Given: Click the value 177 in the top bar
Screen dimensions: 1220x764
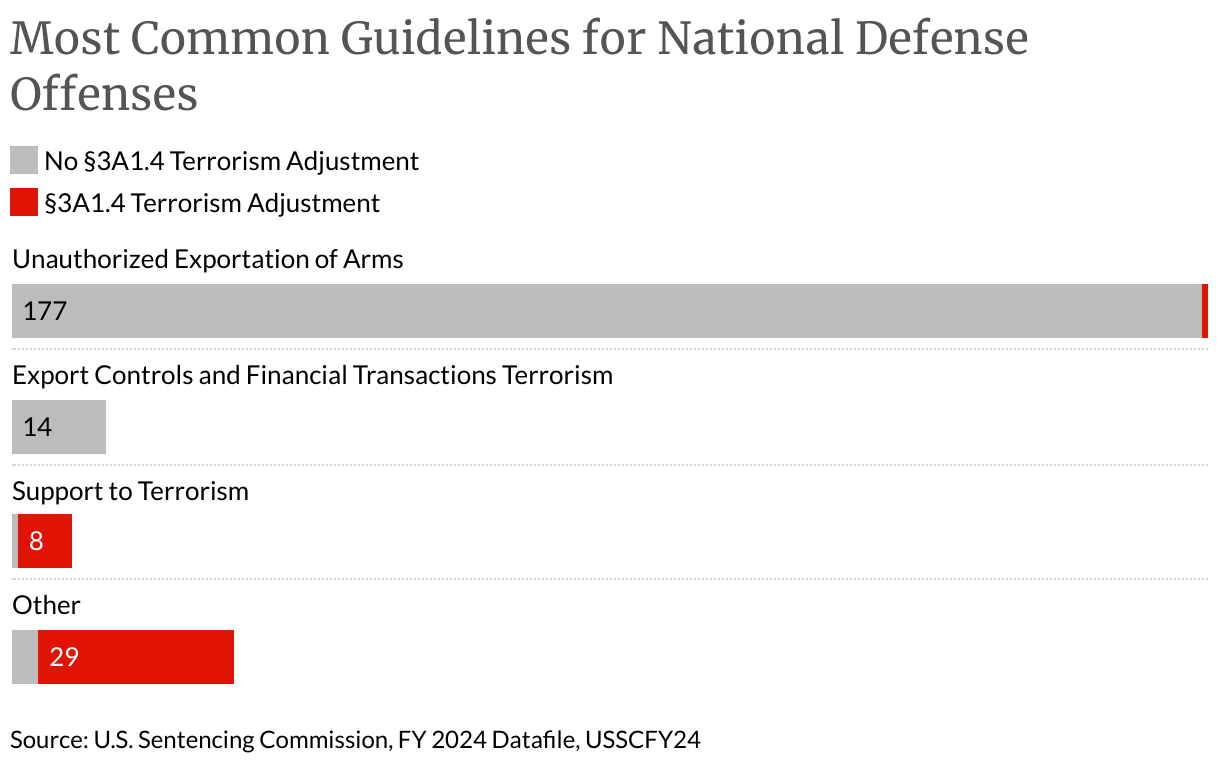Looking at the screenshot, I should (x=45, y=311).
